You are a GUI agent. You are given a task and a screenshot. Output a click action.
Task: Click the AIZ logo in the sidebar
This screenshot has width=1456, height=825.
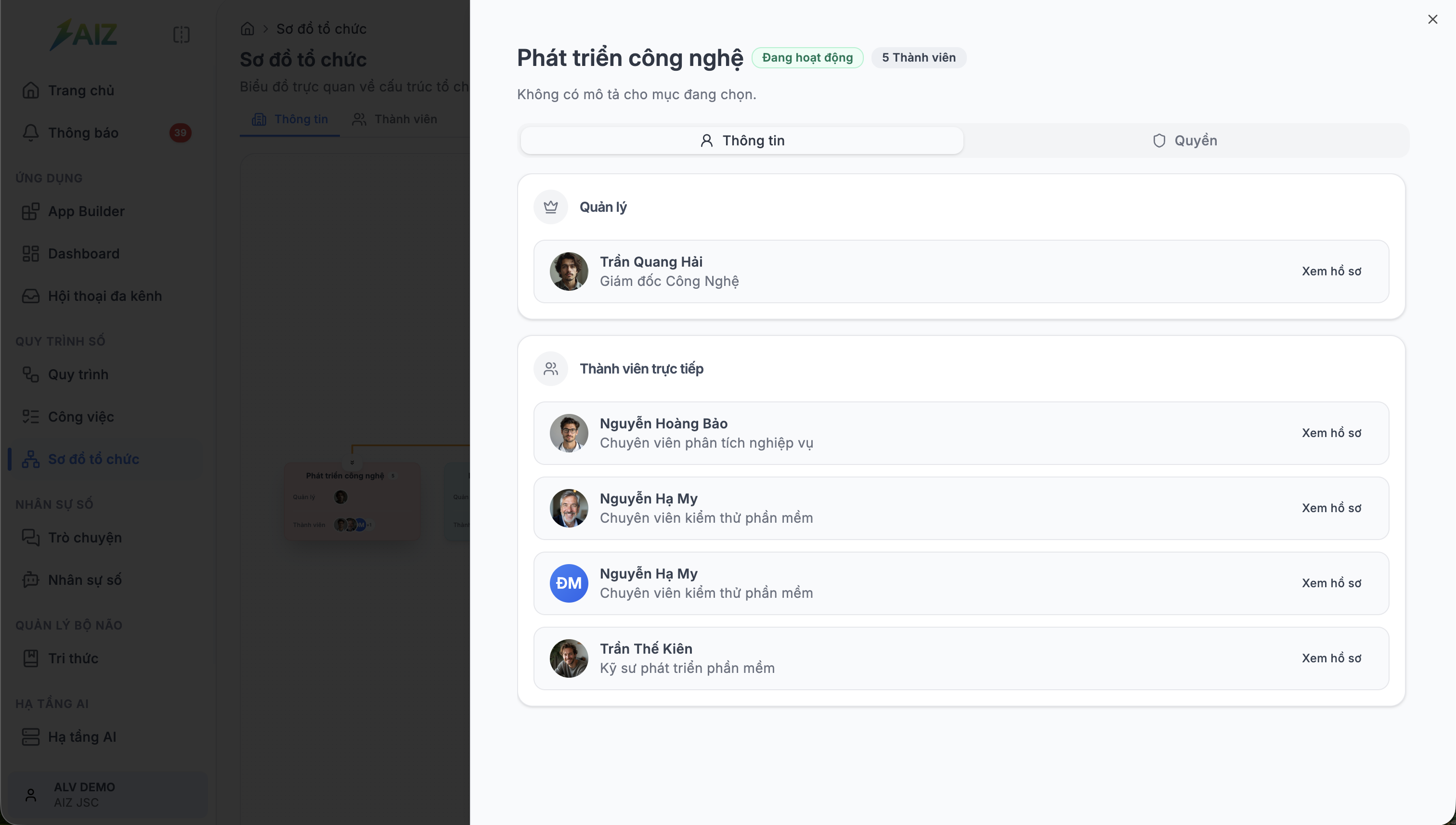point(83,34)
